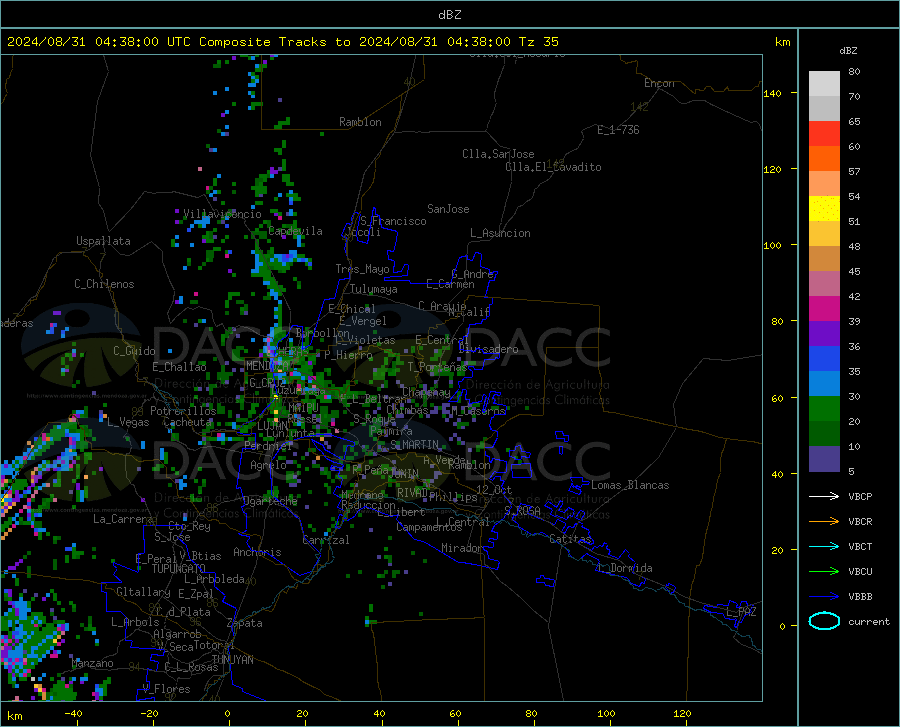Click the '100' tick on the vertical axis
900x727 pixels.
772,246
